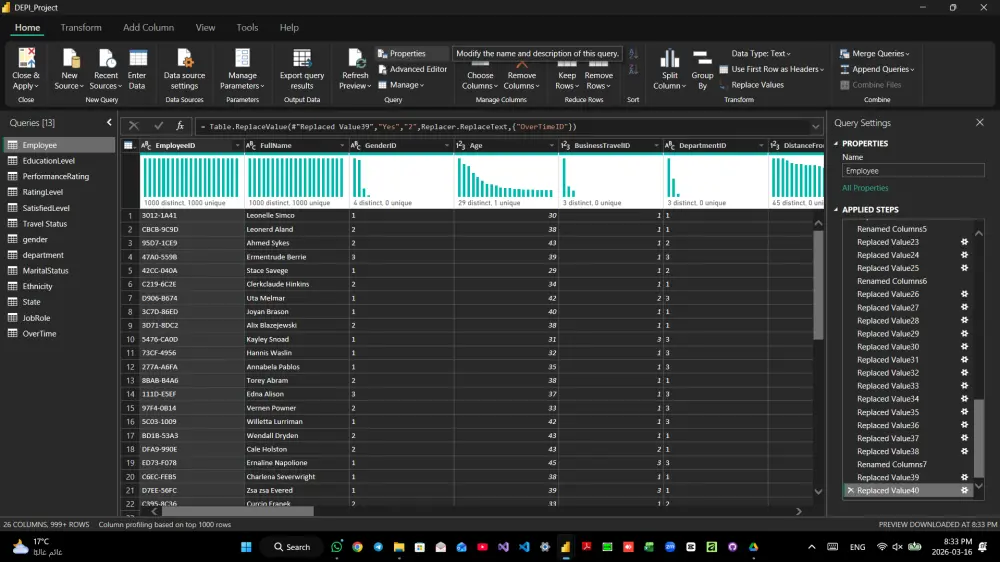The height and width of the screenshot is (562, 1000).
Task: Click the Manage Parameters icon
Action: (x=242, y=68)
